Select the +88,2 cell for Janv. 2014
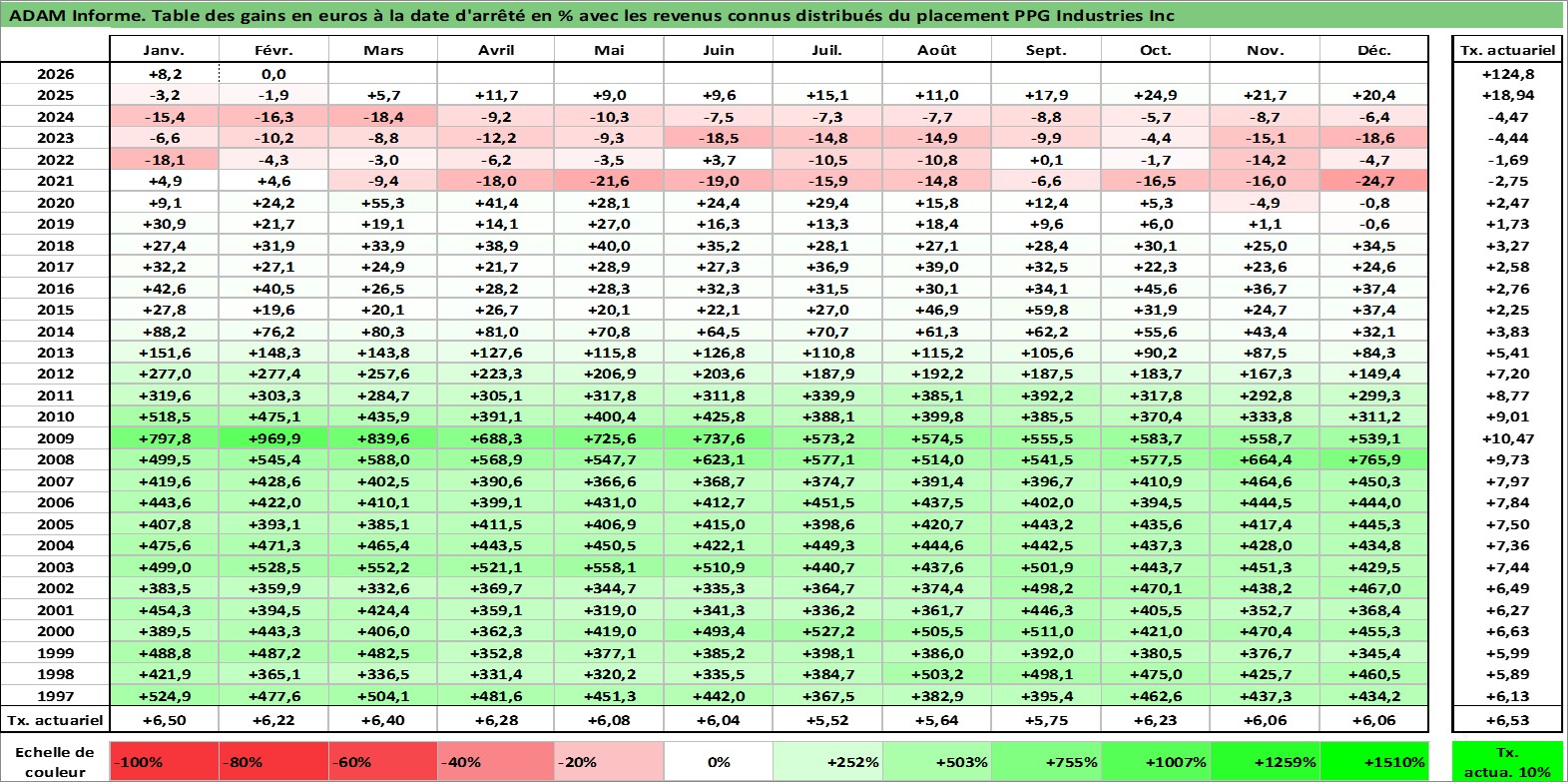 (164, 332)
